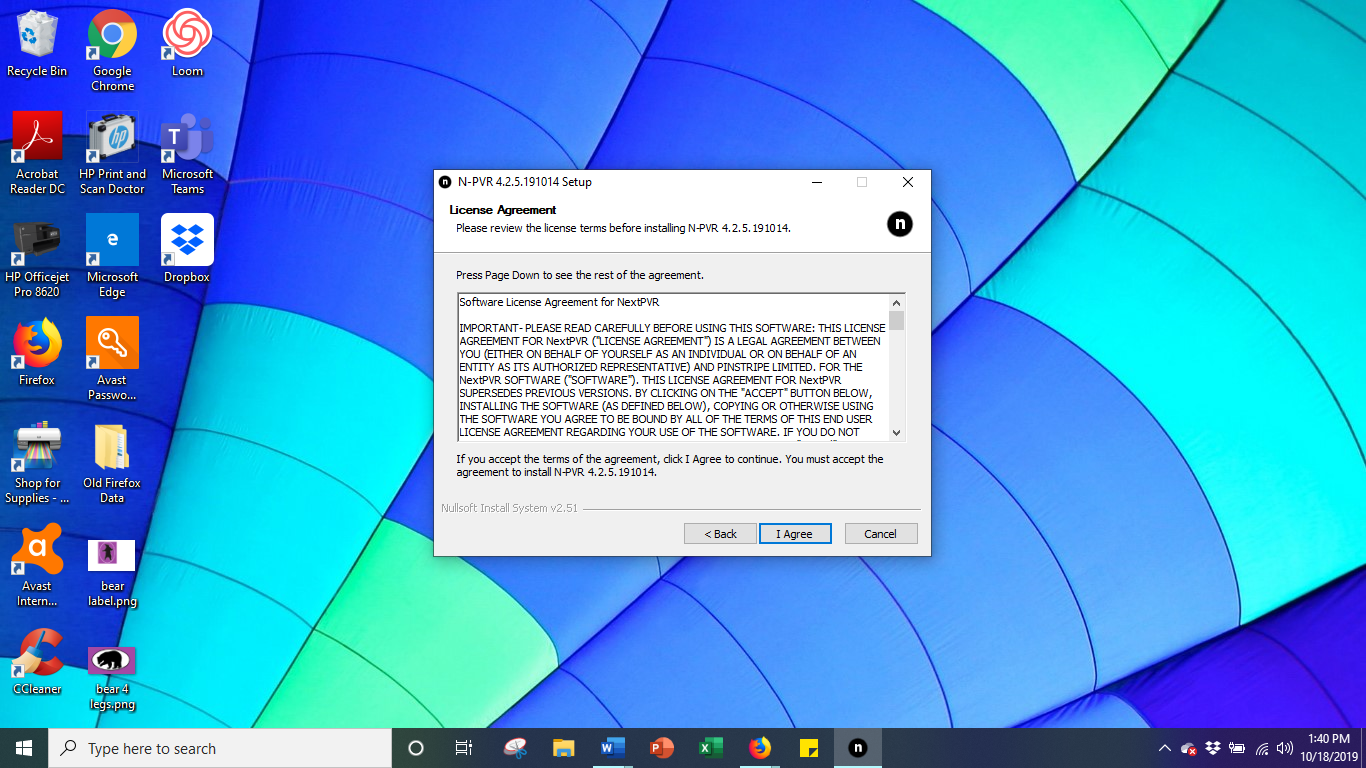
Task: Launch the Avast Internet Security shortcut
Action: (x=37, y=566)
